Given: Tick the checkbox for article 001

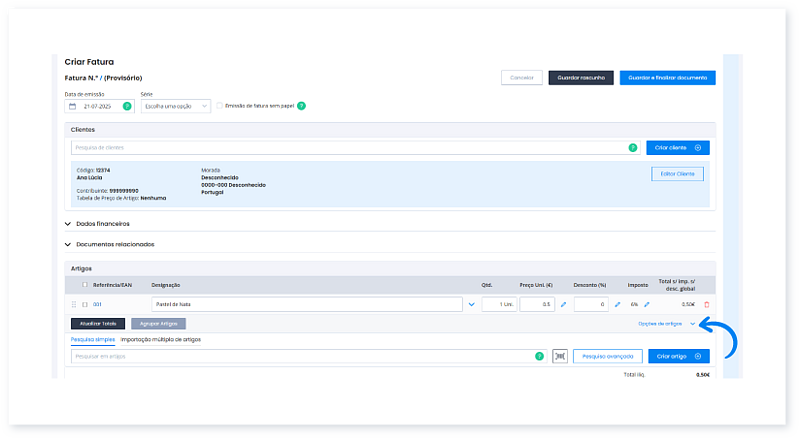Looking at the screenshot, I should (85, 304).
